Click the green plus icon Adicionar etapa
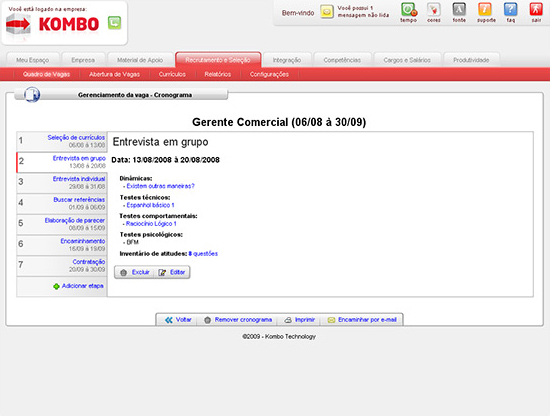 pos(56,286)
